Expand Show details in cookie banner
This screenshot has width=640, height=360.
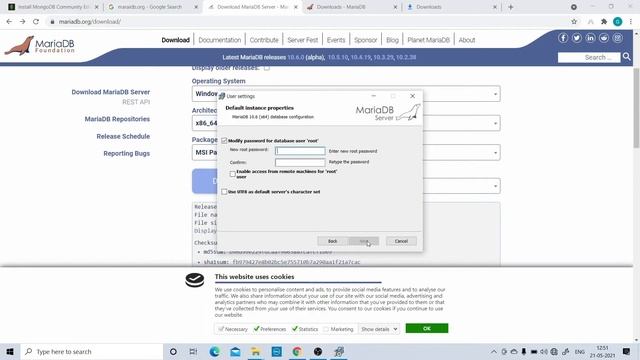[379, 329]
